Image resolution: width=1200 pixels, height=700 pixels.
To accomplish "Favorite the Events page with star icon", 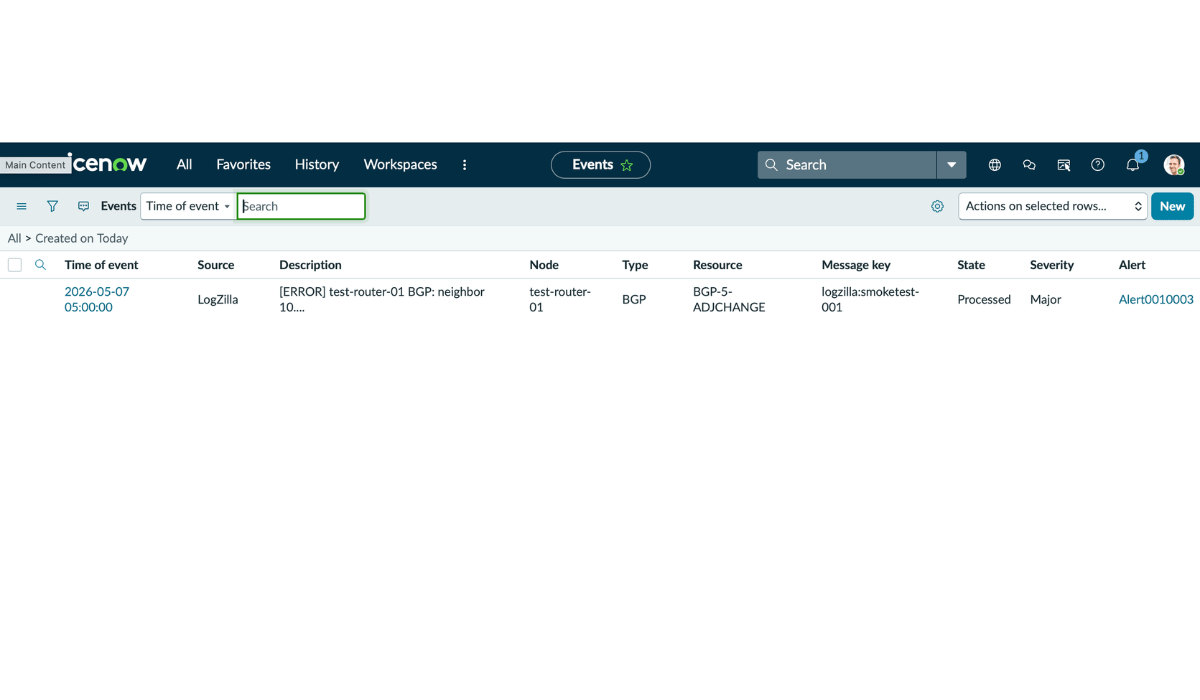I will pyautogui.click(x=627, y=165).
